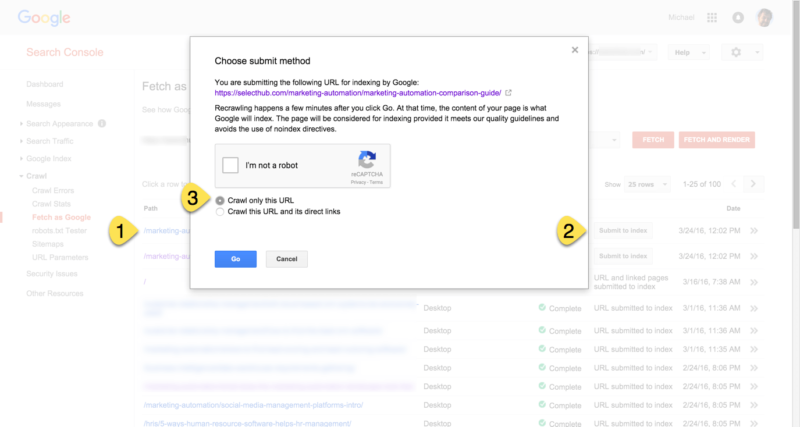Open reCAPTCHA Privacy link
The height and width of the screenshot is (427, 800).
358,182
